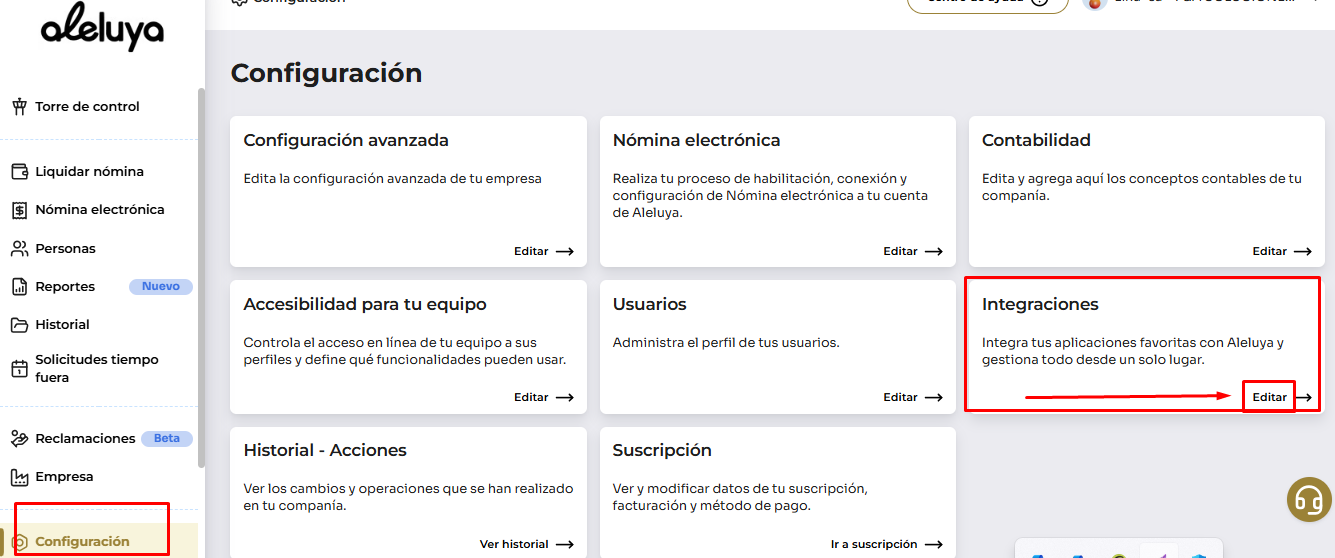Click the Nómina electrónica dollar-document icon
Screen dimensions: 1335x558
(19, 210)
